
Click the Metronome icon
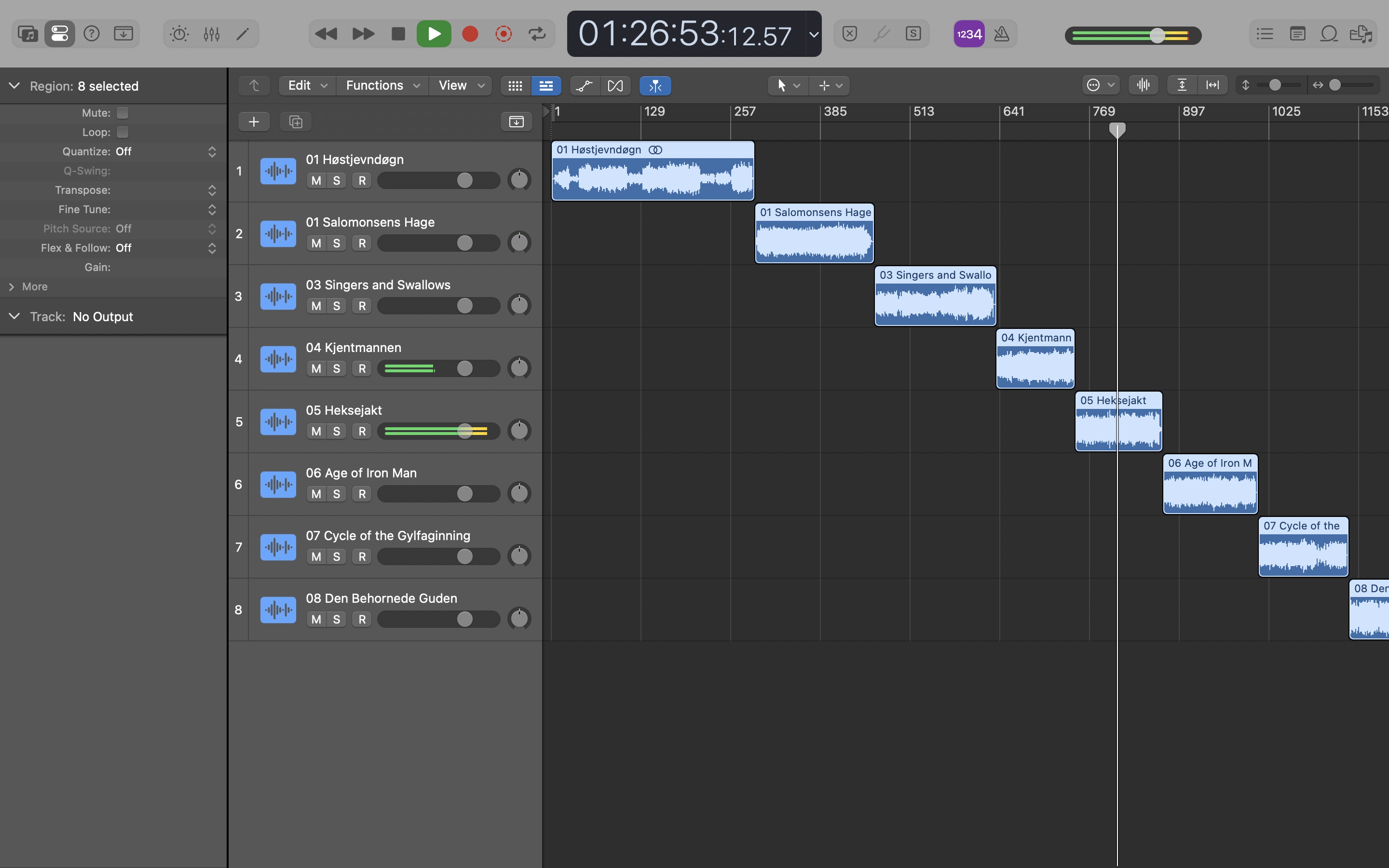tap(1002, 34)
